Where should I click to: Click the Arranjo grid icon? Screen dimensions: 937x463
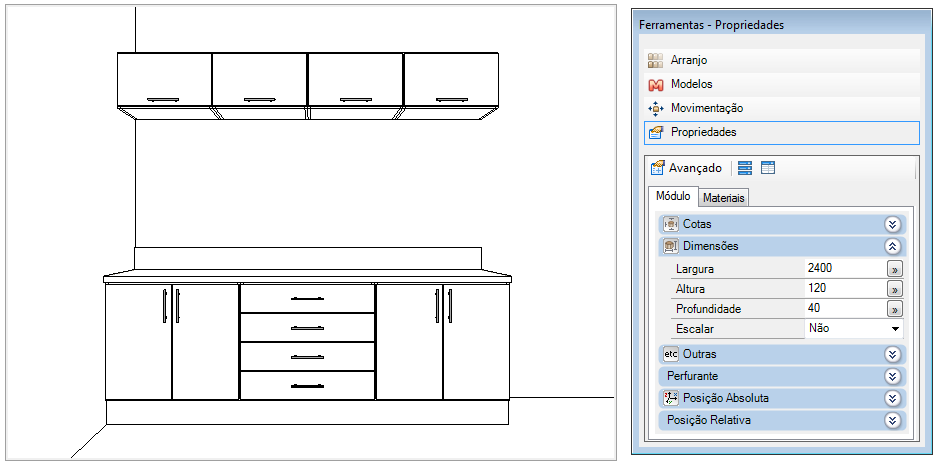[656, 60]
